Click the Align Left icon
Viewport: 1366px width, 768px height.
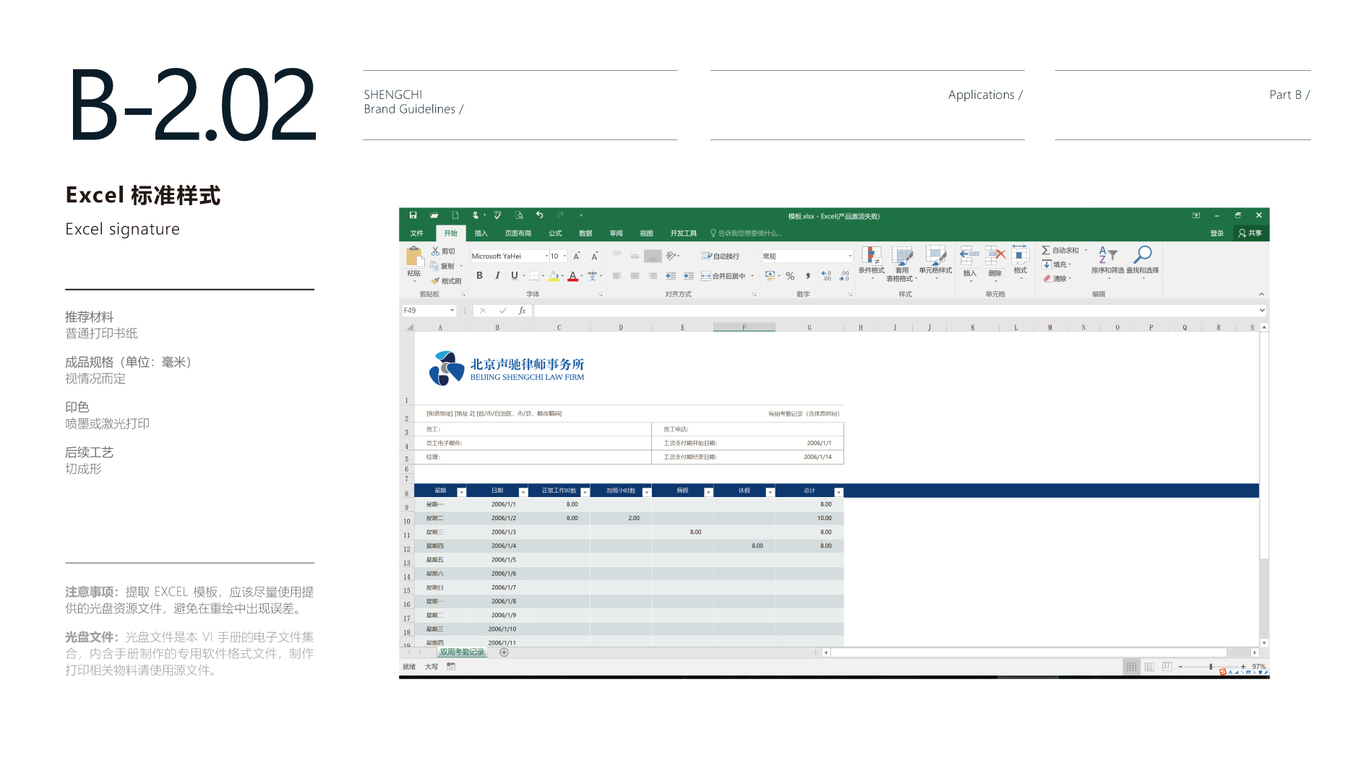pyautogui.click(x=617, y=276)
